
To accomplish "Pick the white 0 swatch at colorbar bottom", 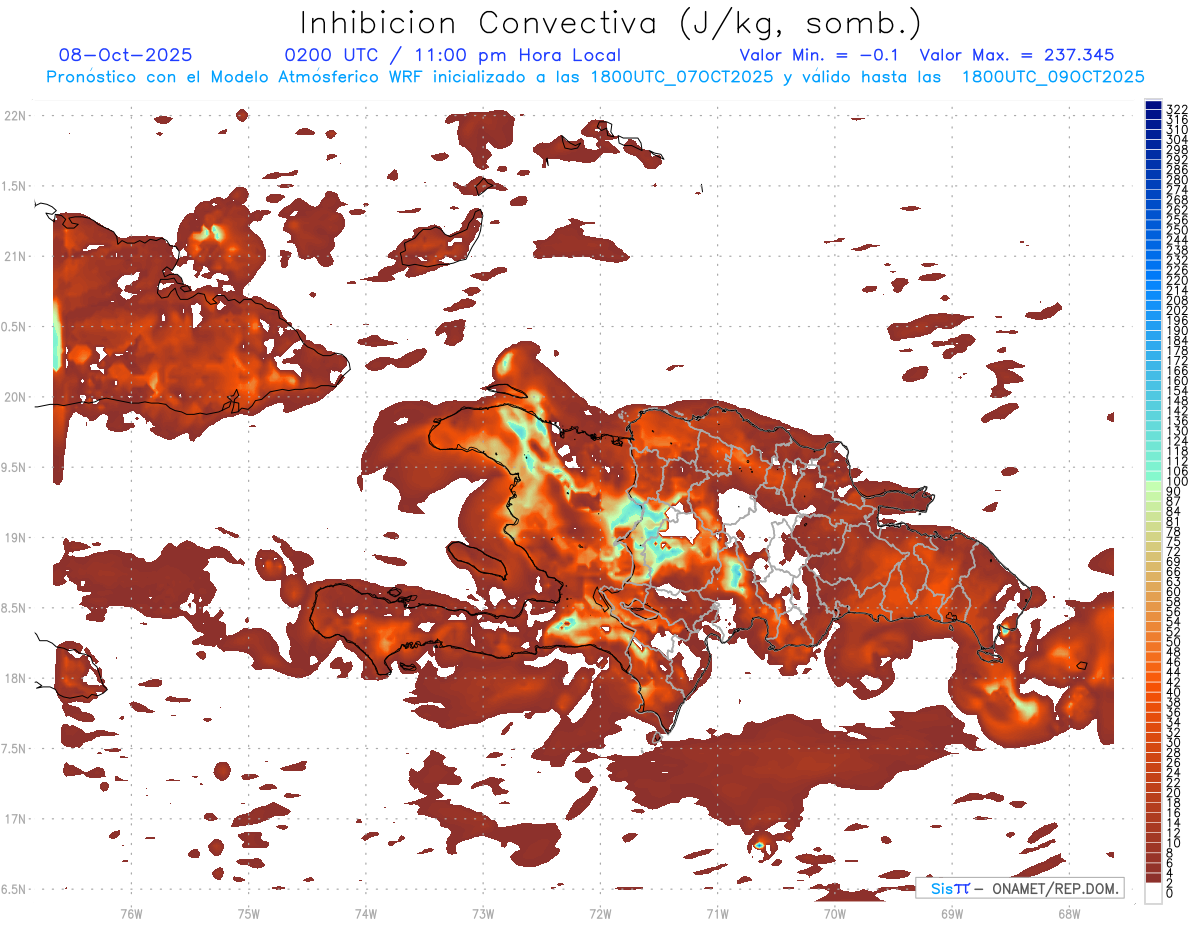I will coord(1153,894).
